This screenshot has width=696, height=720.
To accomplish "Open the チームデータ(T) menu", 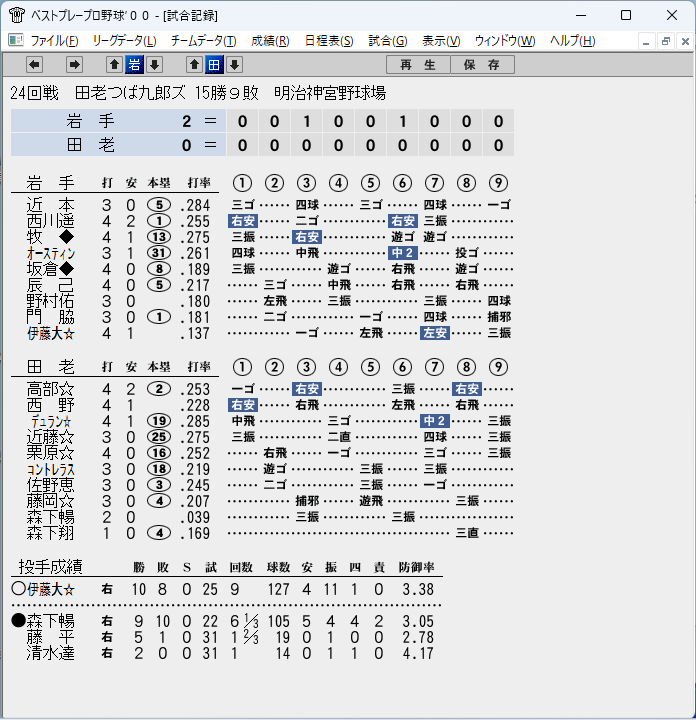I will pyautogui.click(x=203, y=41).
